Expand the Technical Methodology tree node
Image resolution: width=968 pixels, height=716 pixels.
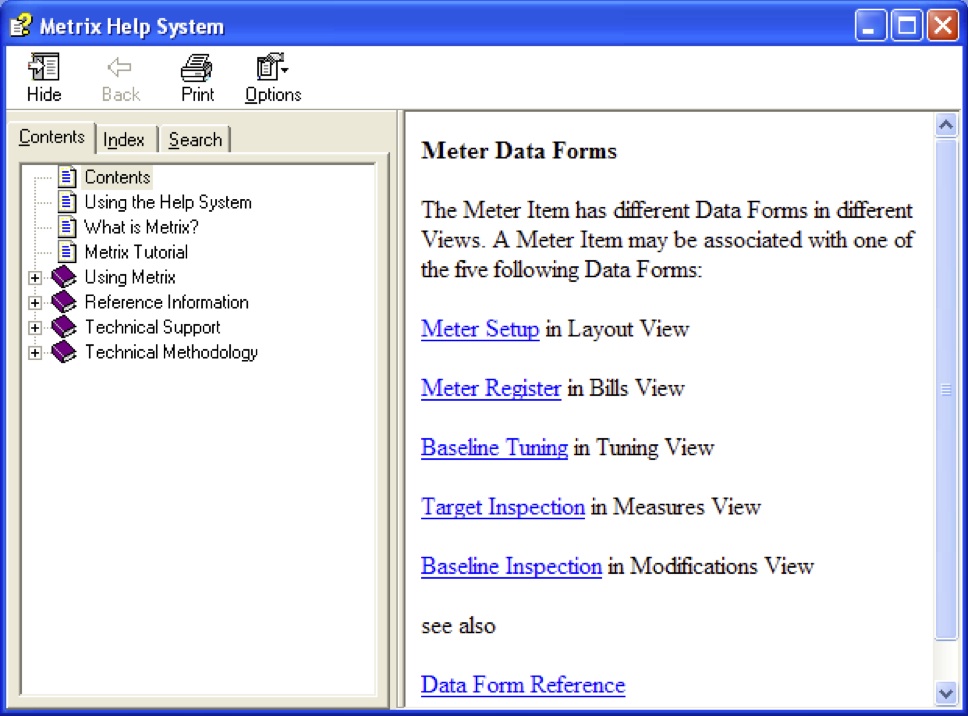coord(35,352)
